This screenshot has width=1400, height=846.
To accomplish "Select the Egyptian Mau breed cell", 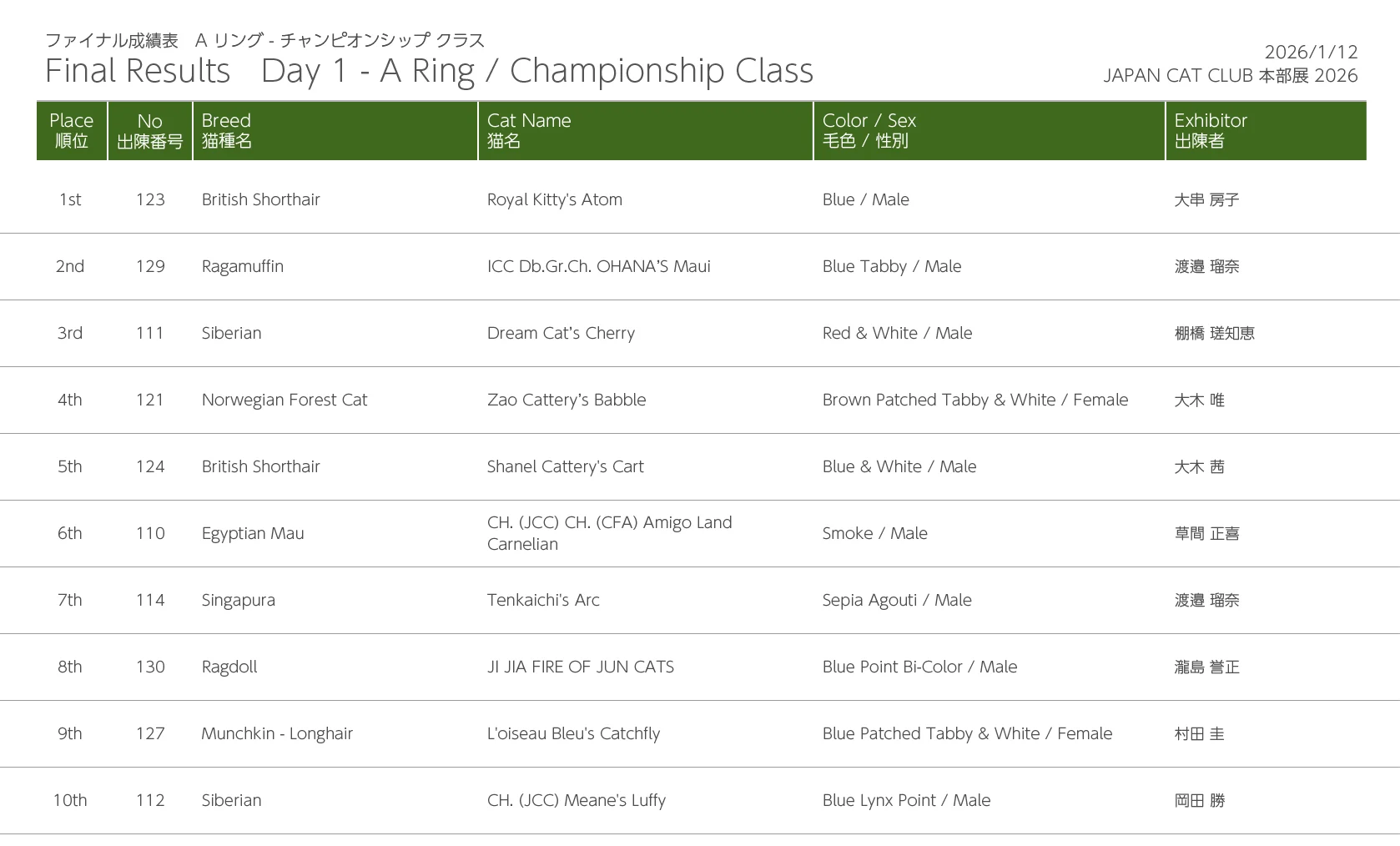I will coord(253,533).
